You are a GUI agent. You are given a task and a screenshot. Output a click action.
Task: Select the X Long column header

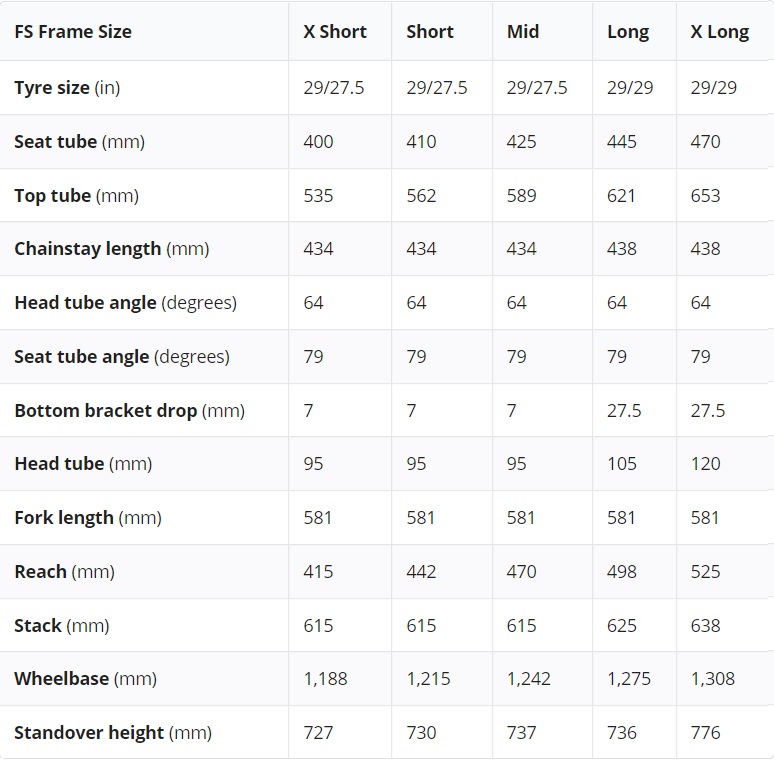[719, 32]
